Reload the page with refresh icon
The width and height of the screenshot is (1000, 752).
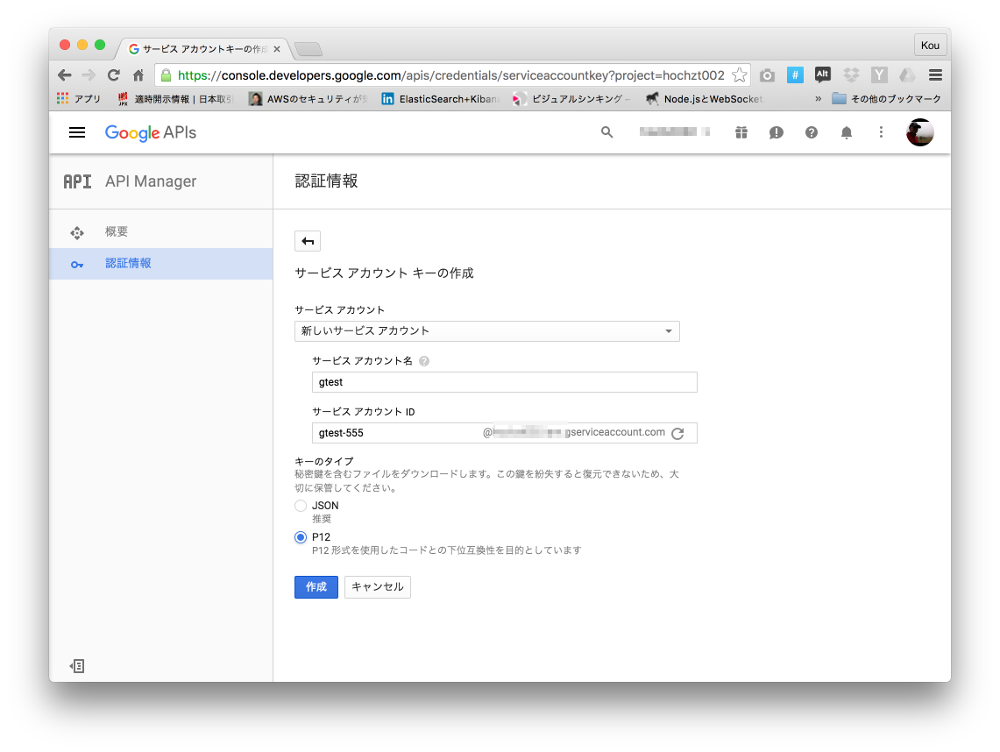pyautogui.click(x=114, y=75)
